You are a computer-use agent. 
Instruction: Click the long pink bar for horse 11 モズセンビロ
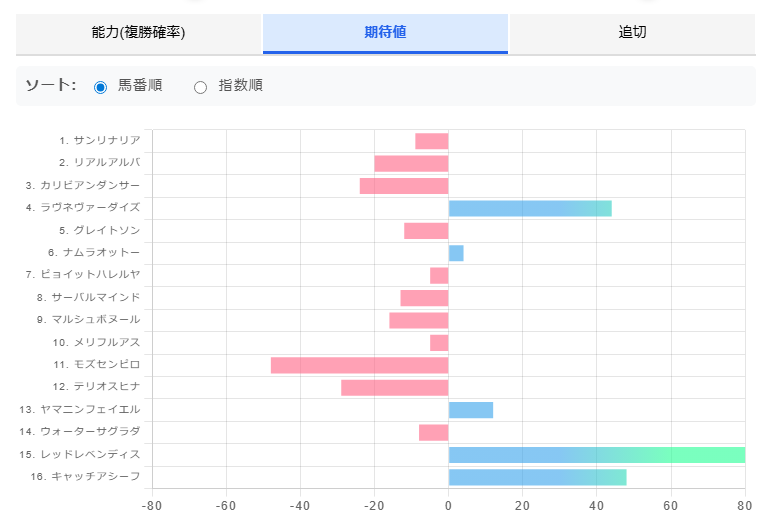click(x=360, y=365)
